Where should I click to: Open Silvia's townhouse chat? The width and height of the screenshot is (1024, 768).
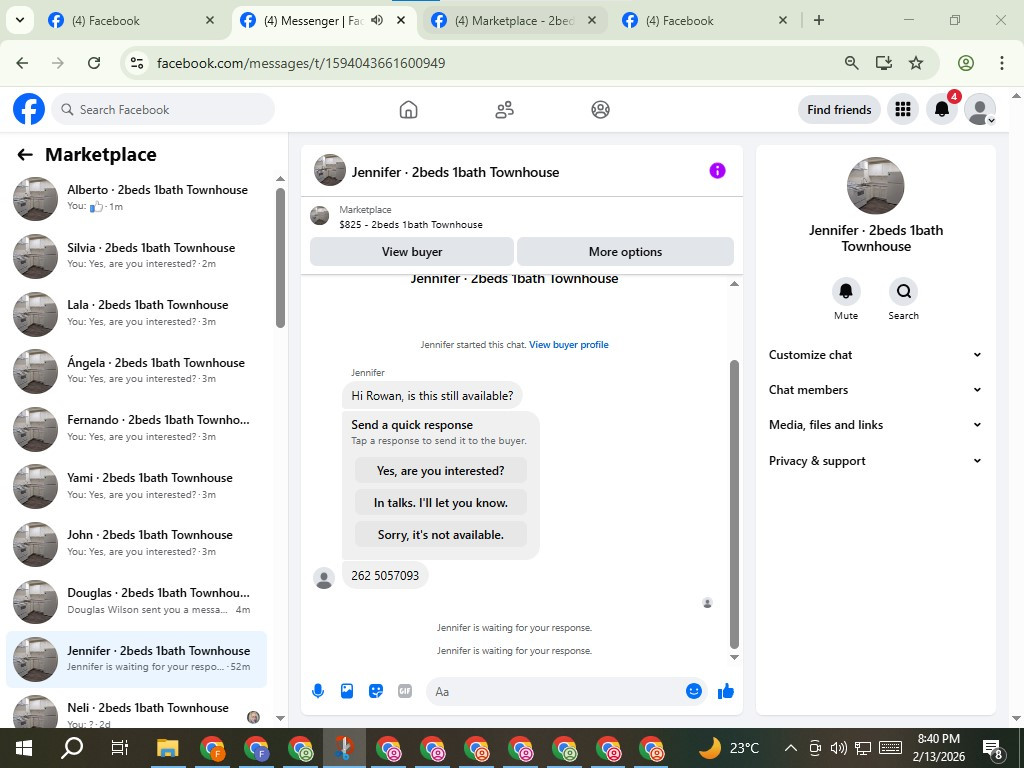click(137, 255)
